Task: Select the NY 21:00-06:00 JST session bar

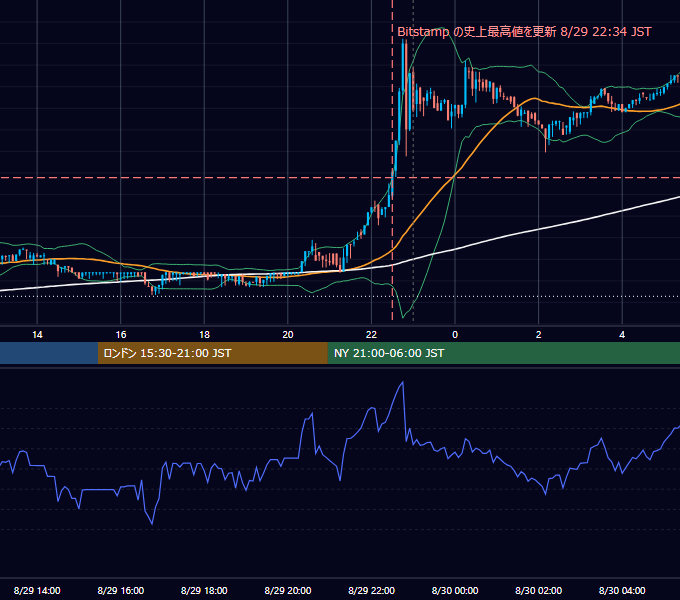Action: coord(503,353)
